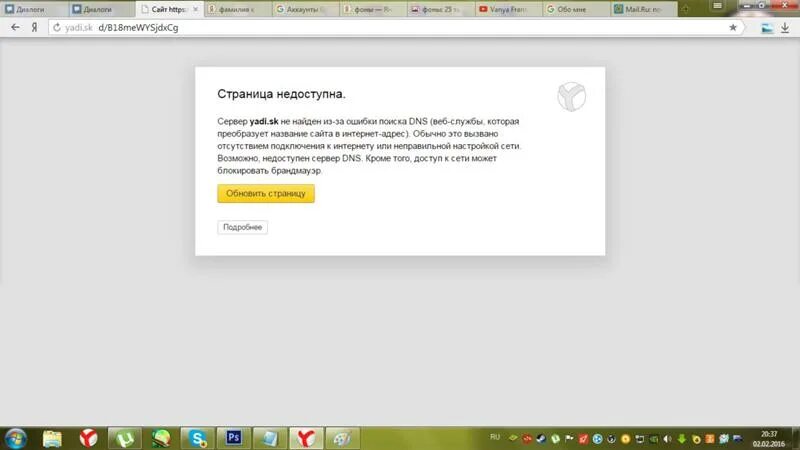This screenshot has width=800, height=450.
Task: Click the speaker volume tray icon
Action: pyautogui.click(x=668, y=439)
